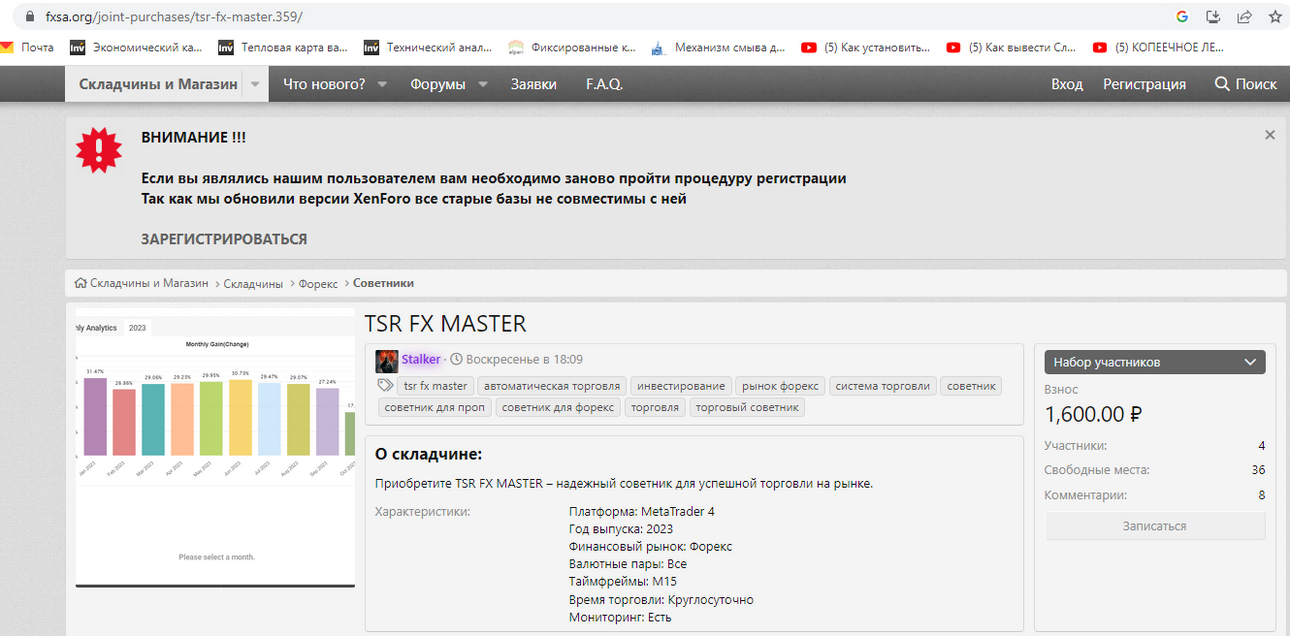This screenshot has height=636, width=1290.
Task: Click the share page icon in address bar
Action: coord(1244,17)
